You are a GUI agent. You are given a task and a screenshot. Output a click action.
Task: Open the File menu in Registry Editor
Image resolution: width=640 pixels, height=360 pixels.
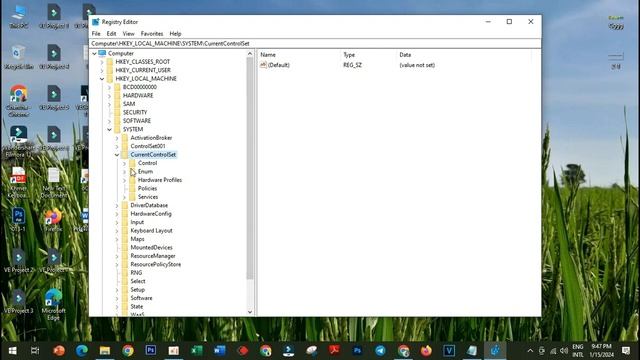click(x=96, y=33)
